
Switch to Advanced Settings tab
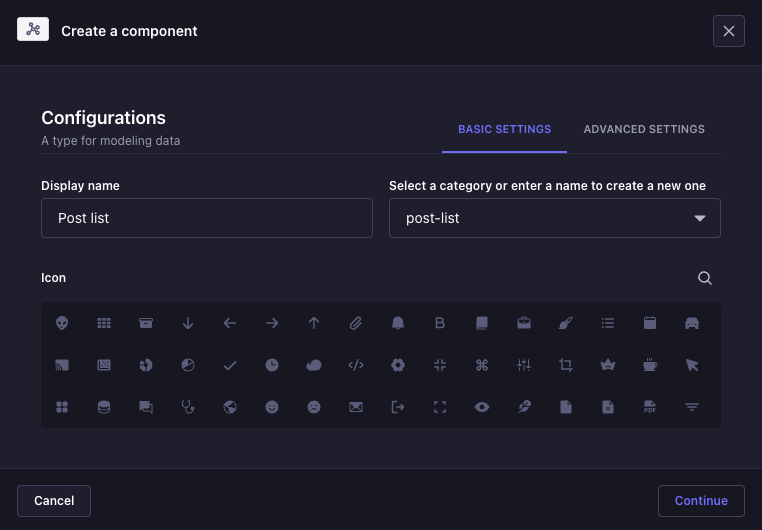(644, 129)
